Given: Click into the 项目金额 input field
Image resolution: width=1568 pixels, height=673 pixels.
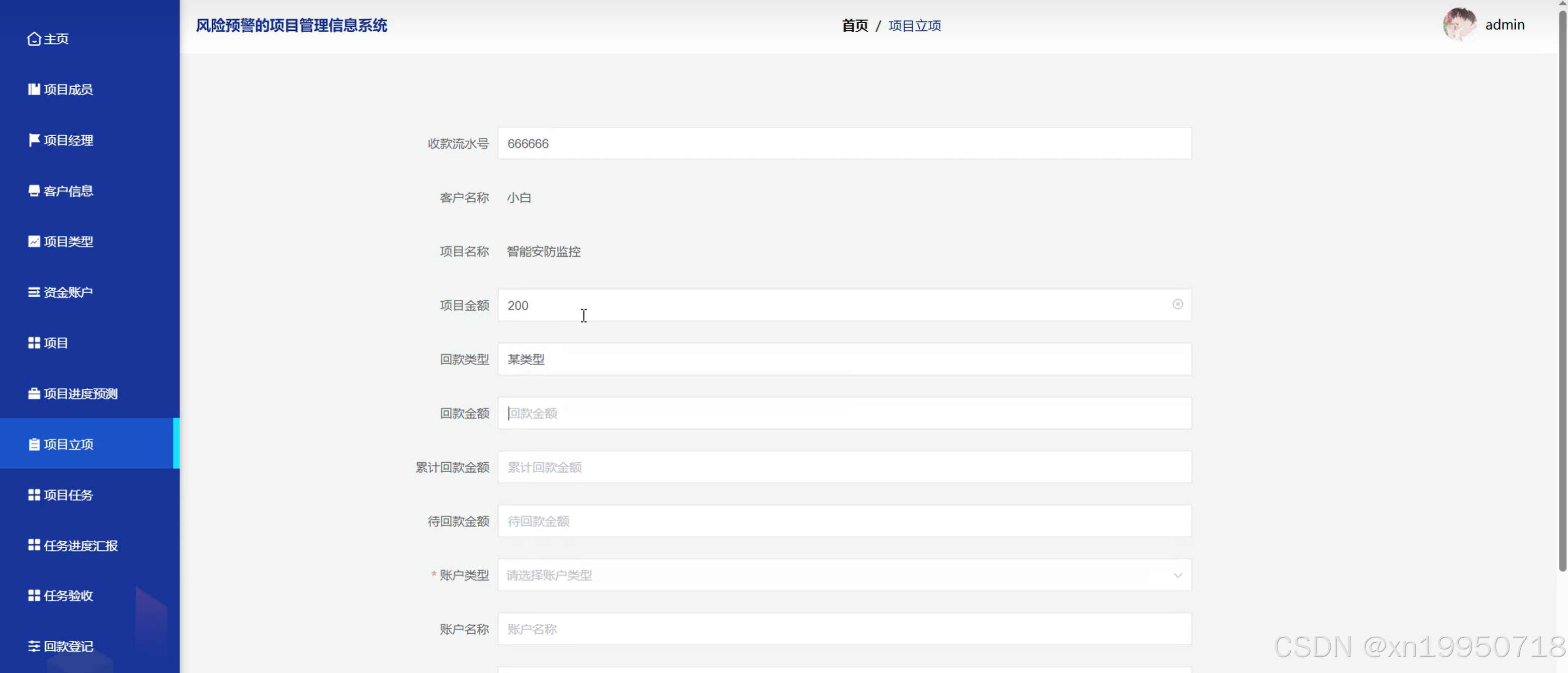Looking at the screenshot, I should (844, 305).
